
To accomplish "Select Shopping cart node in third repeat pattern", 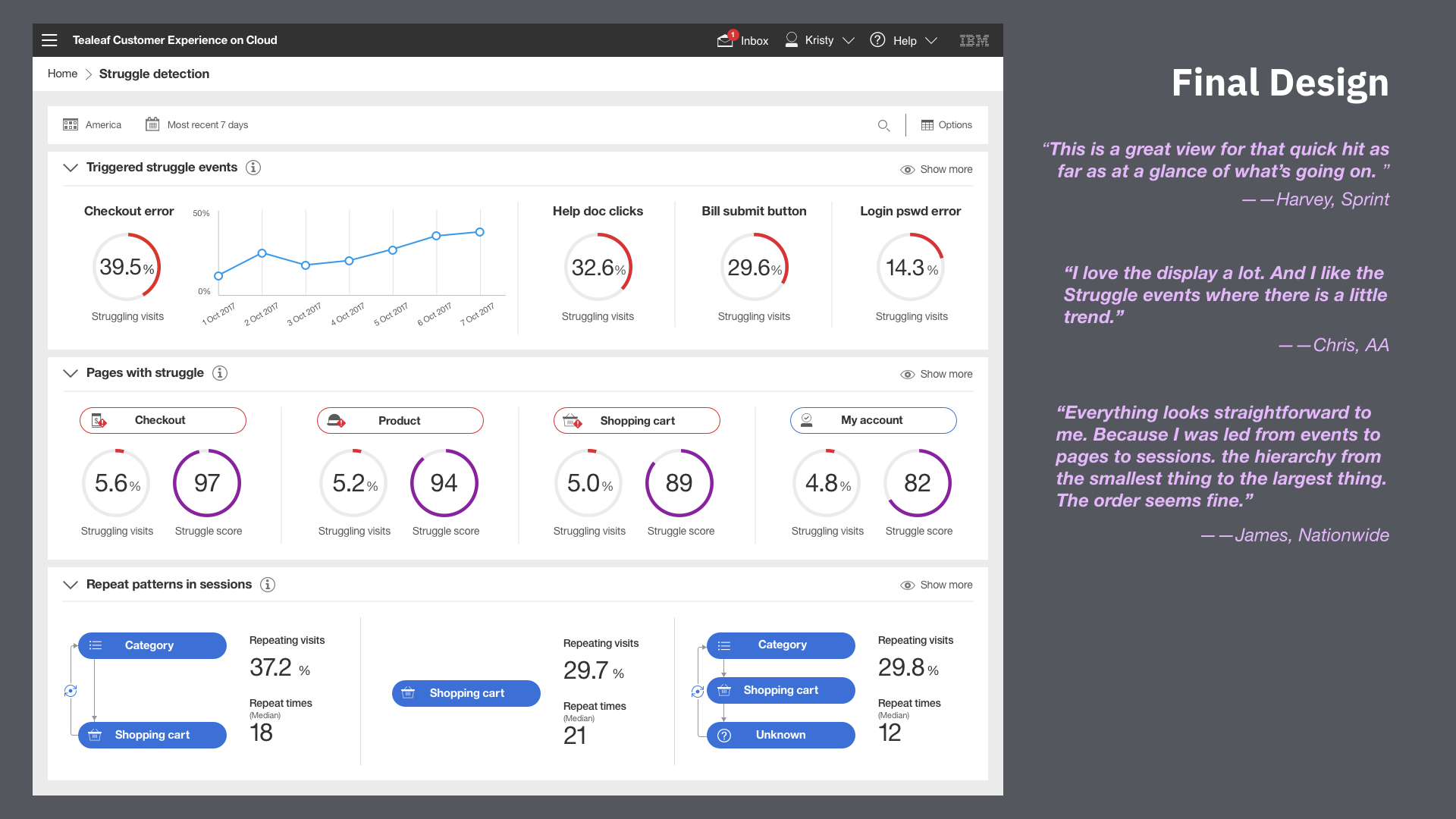I will pyautogui.click(x=781, y=690).
